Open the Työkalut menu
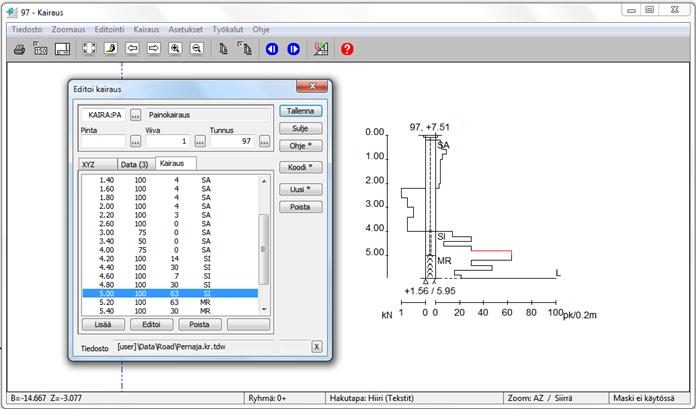Screen dimensions: 696x409 point(228,29)
